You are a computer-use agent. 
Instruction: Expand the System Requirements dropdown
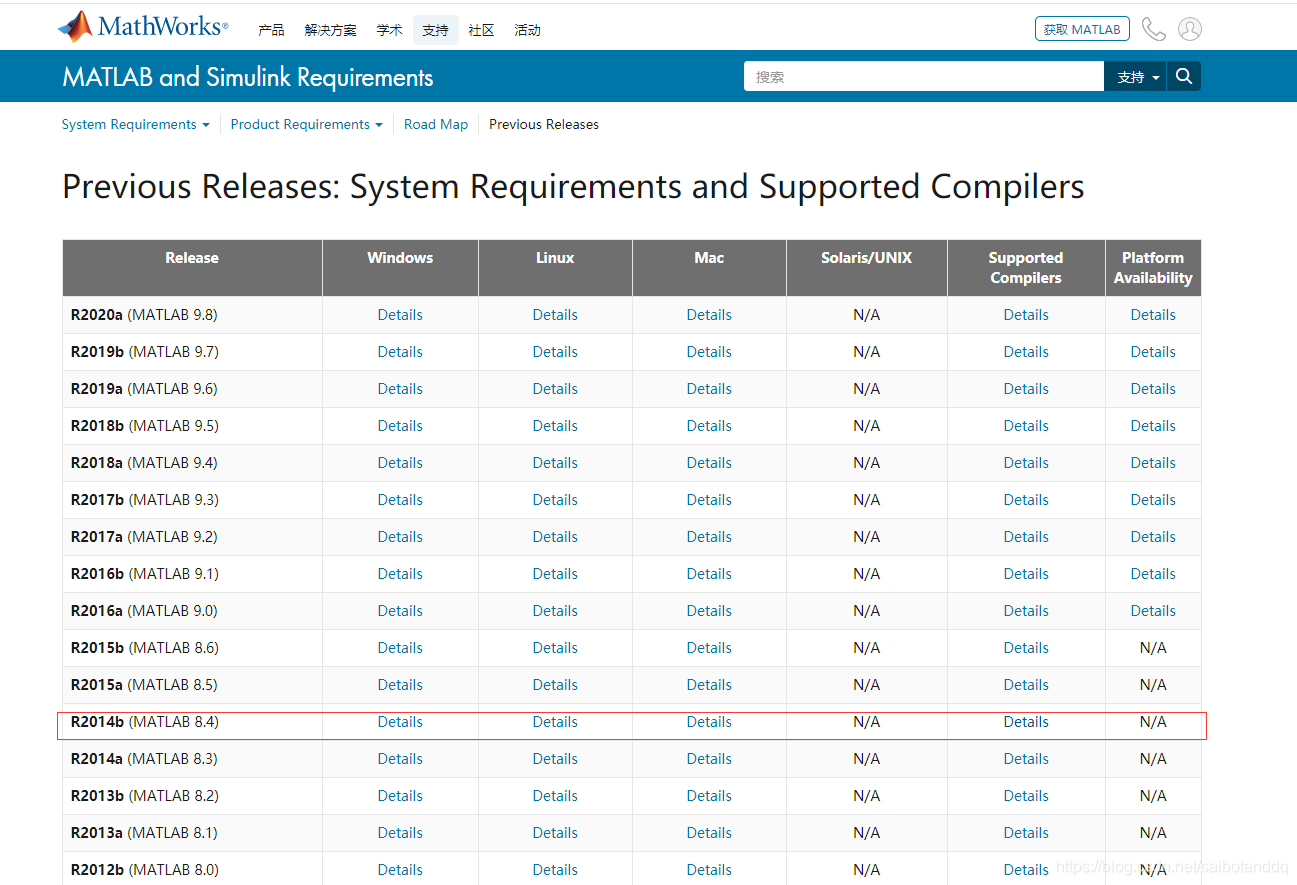pyautogui.click(x=135, y=124)
